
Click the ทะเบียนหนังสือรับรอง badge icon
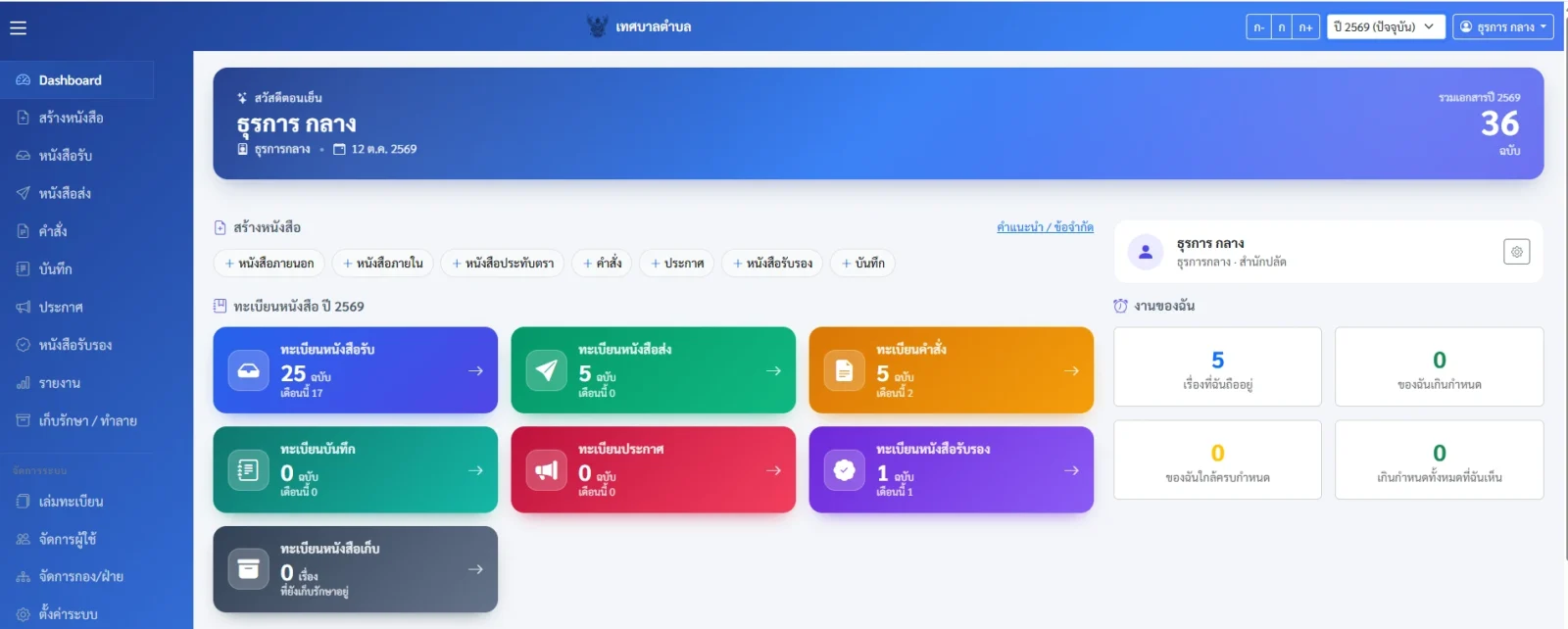[844, 470]
